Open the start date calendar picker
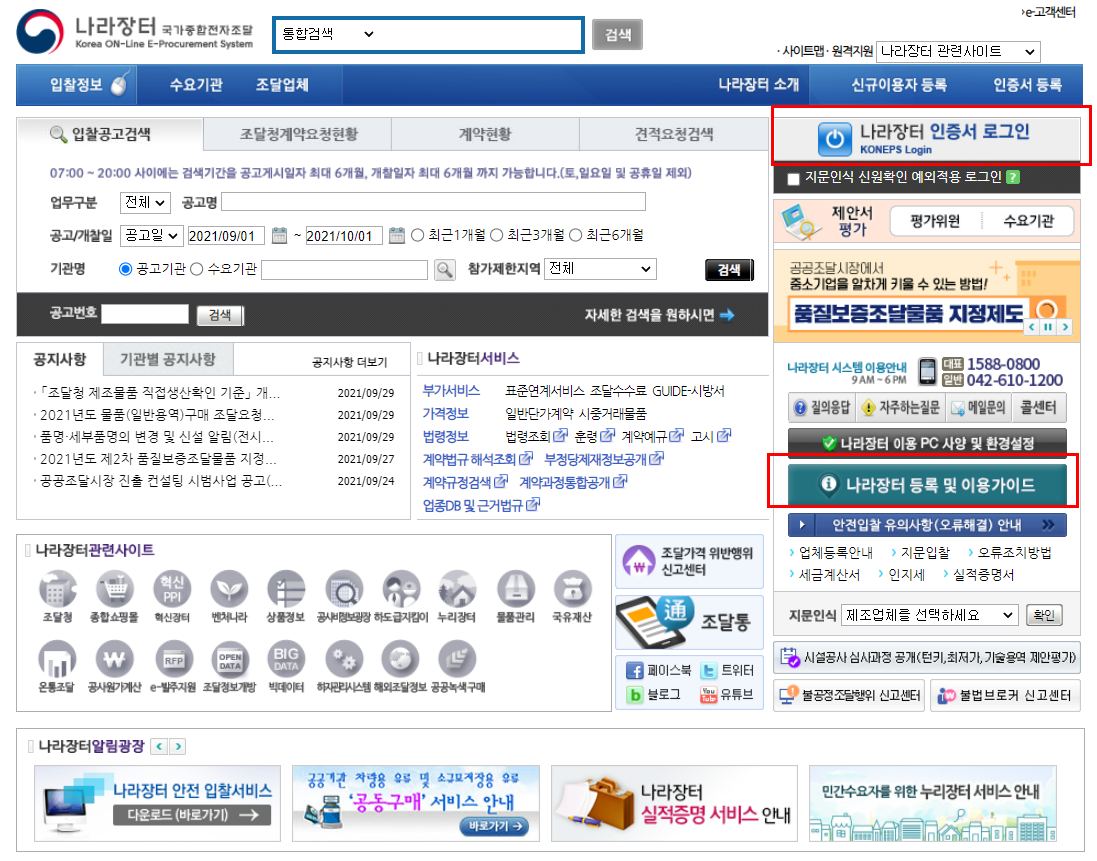The image size is (1097, 861). coord(279,236)
